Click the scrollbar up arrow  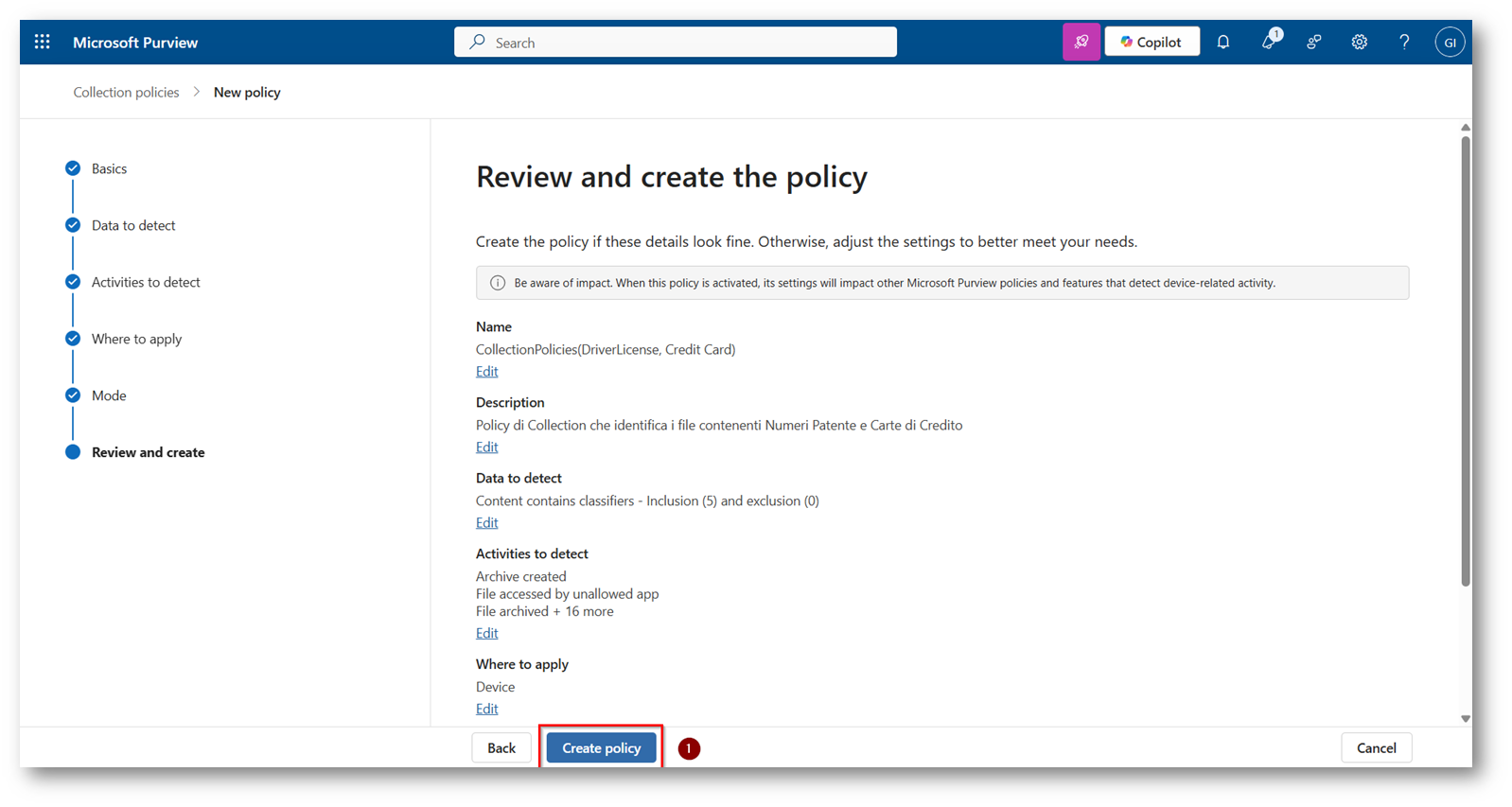[x=1466, y=127]
